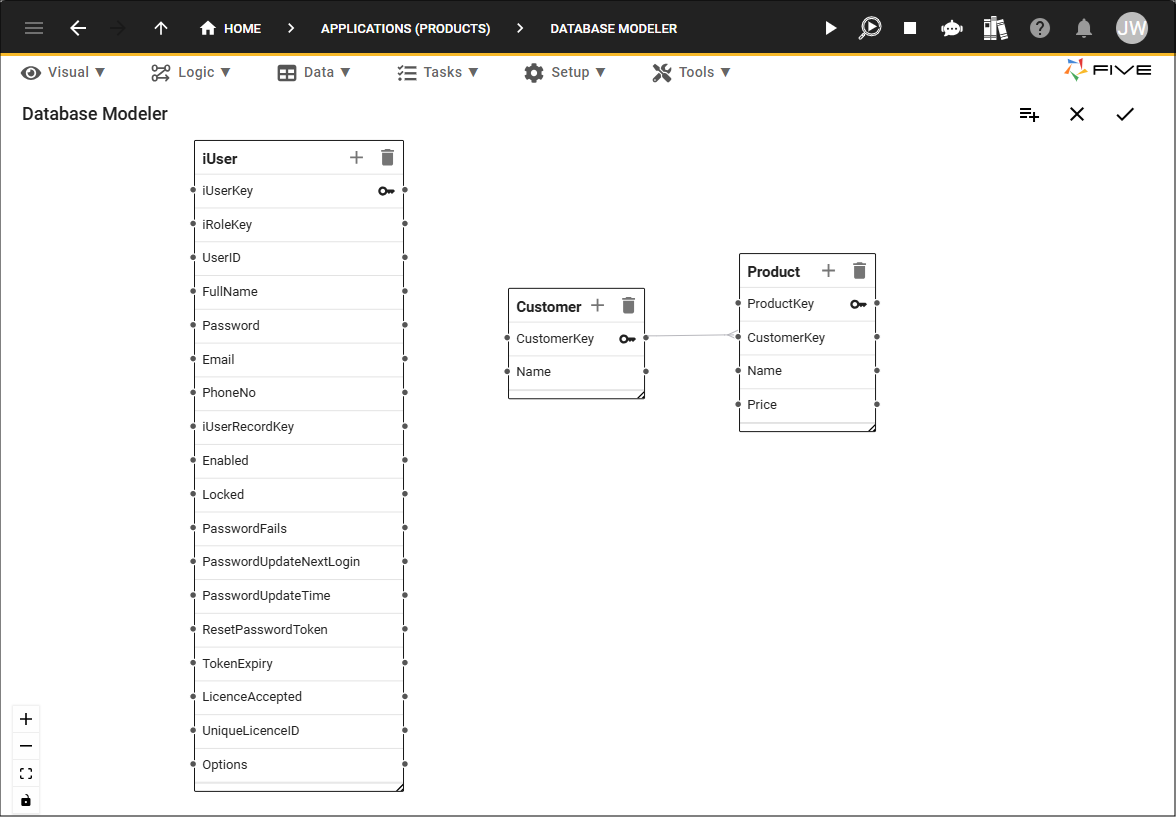
Task: Add a field to Product table
Action: [828, 271]
